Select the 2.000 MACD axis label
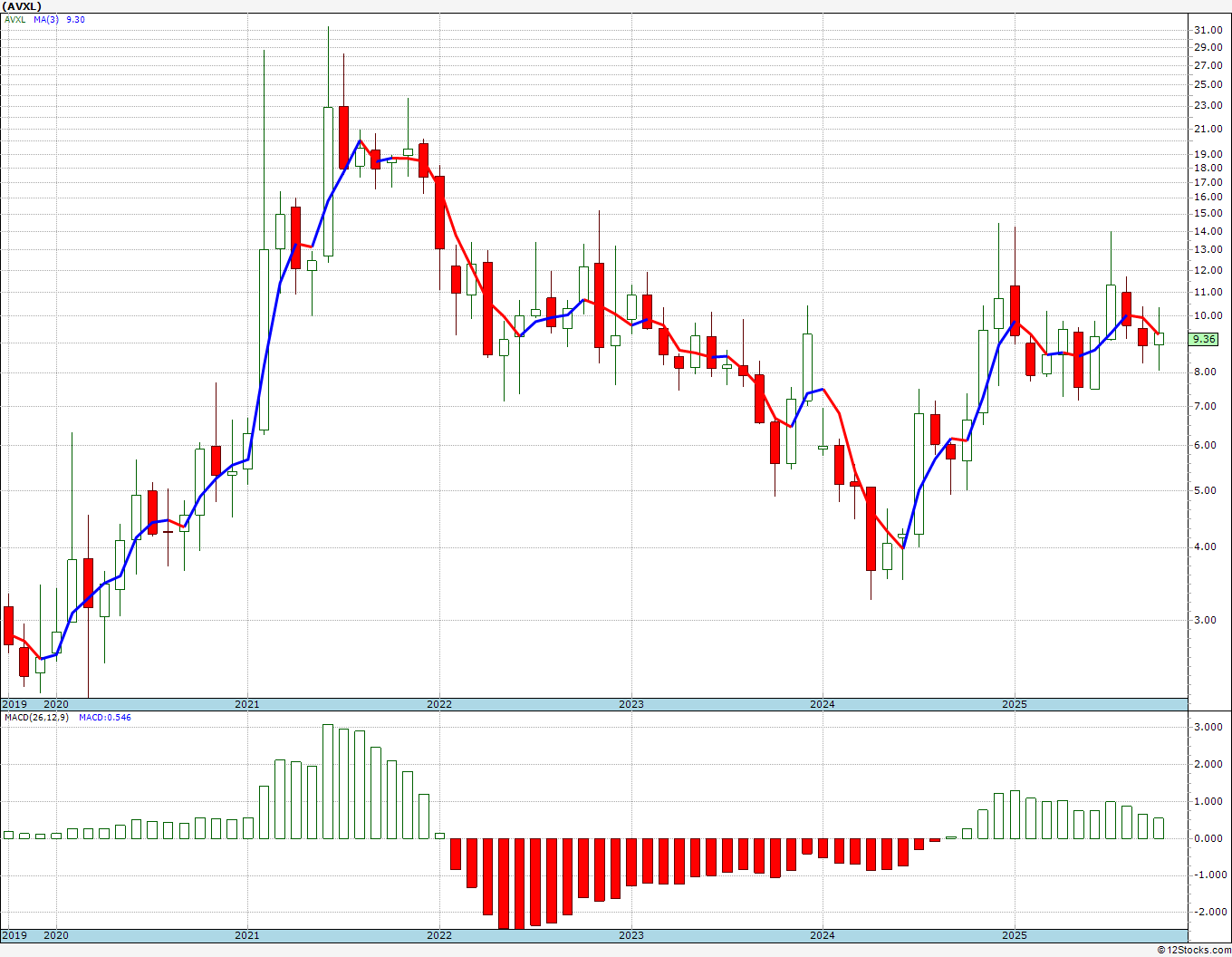This screenshot has width=1232, height=957. click(1208, 764)
